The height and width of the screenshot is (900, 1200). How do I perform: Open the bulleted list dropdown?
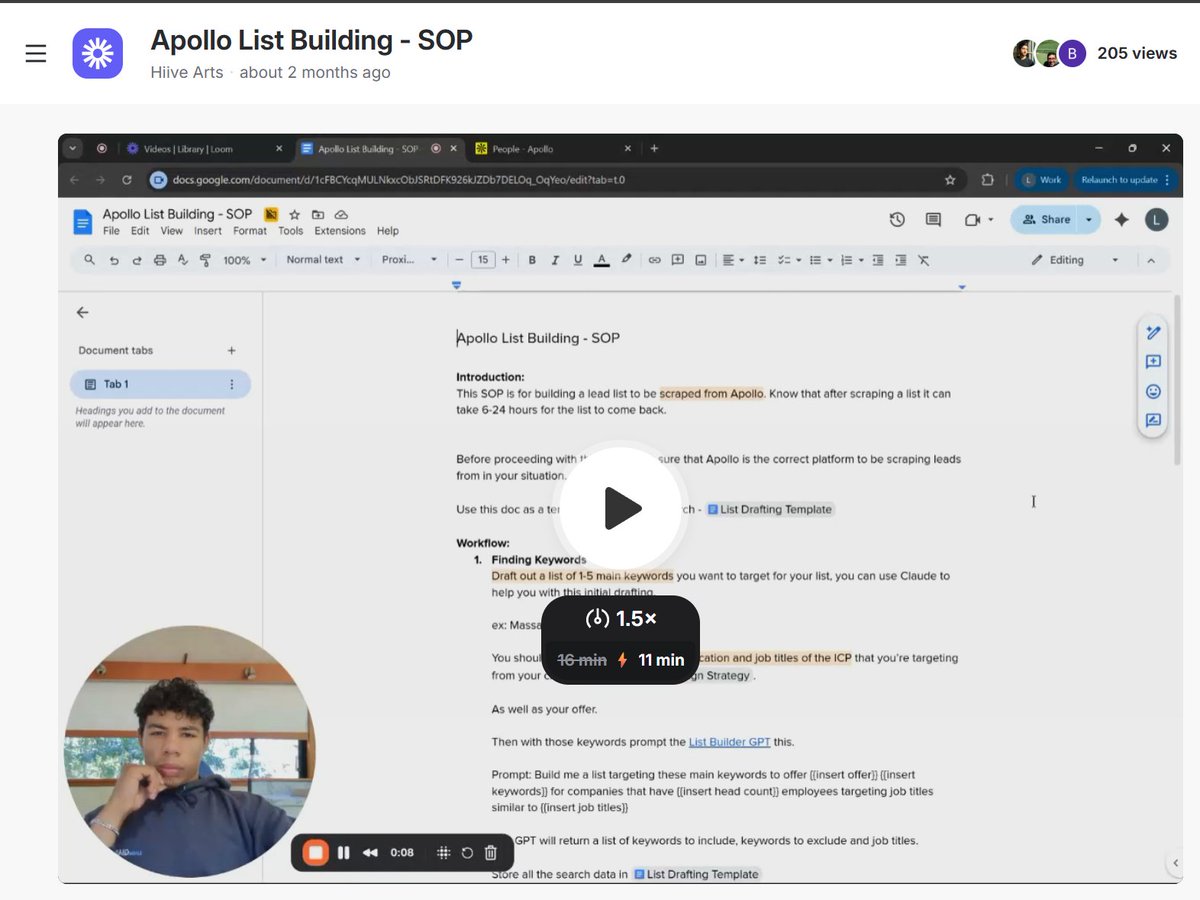[x=820, y=260]
